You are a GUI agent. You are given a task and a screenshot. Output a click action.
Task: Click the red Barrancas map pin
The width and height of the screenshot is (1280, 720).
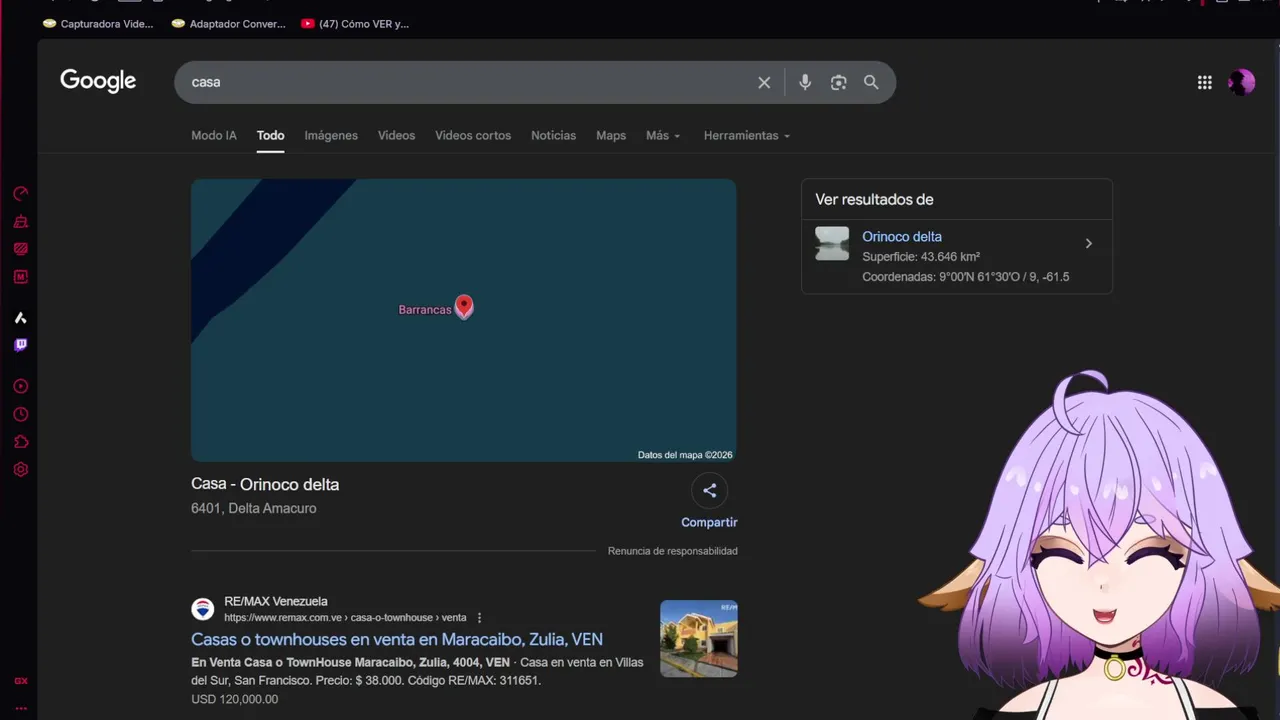[x=464, y=306]
